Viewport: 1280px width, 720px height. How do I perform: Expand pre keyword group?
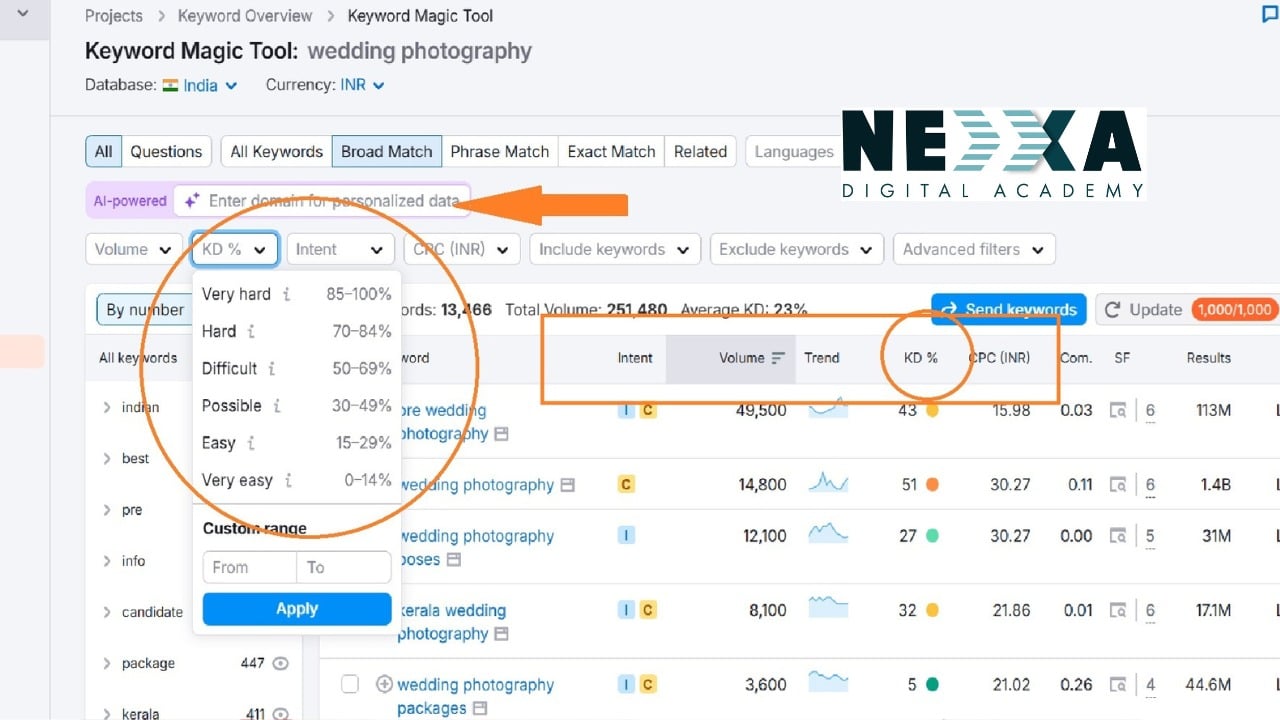[107, 510]
